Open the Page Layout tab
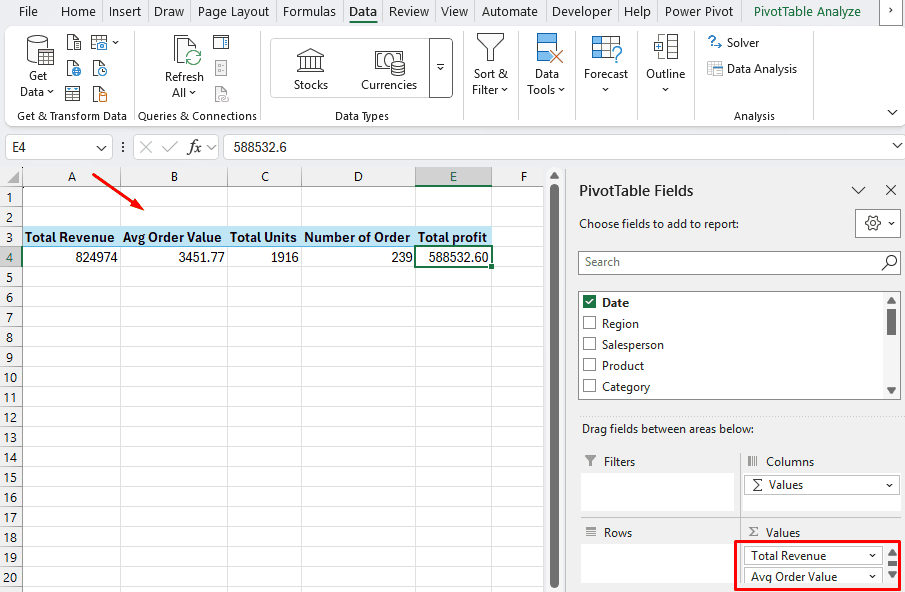Image resolution: width=905 pixels, height=592 pixels. click(x=233, y=12)
